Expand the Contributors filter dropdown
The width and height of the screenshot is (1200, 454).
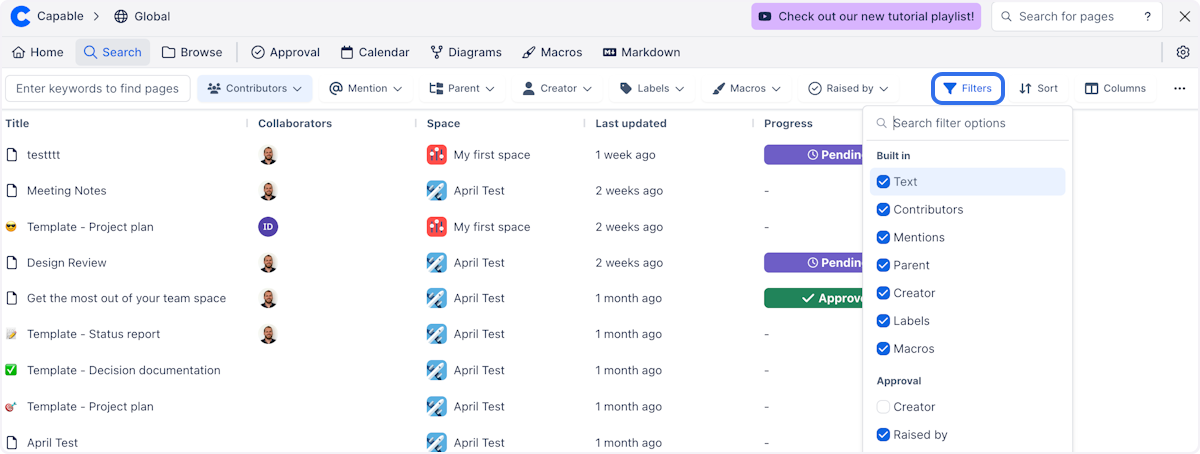255,88
